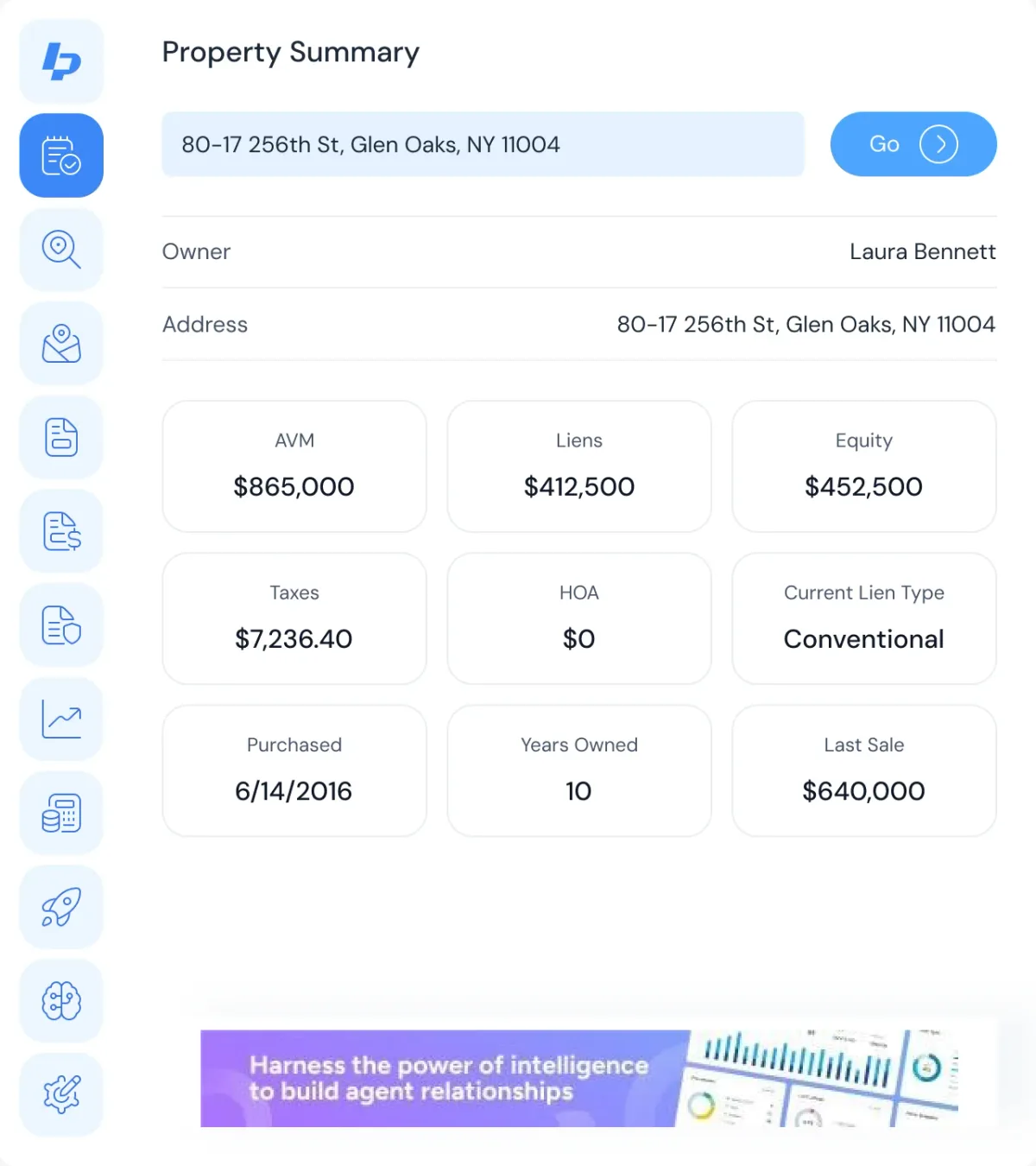Image resolution: width=1036 pixels, height=1166 pixels.
Task: Open the logo home icon
Action: [x=61, y=61]
